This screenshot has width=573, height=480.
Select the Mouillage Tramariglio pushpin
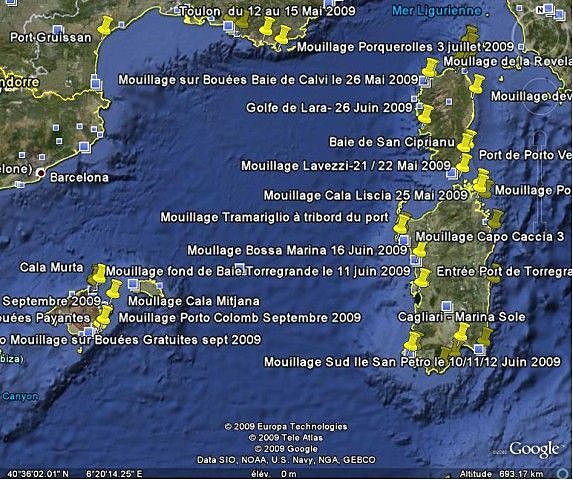pyautogui.click(x=402, y=224)
